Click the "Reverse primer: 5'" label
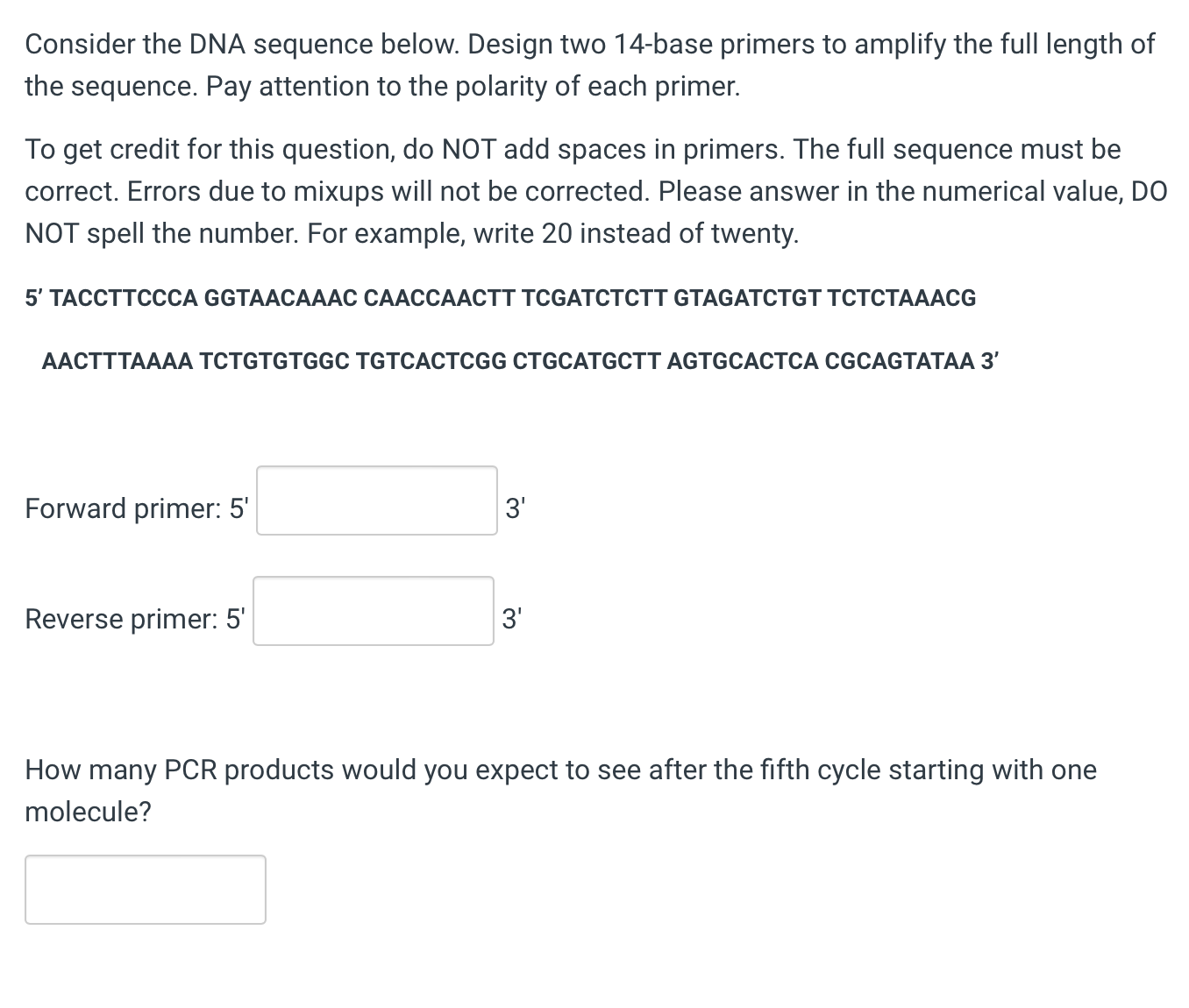1189x1008 pixels. click(135, 619)
